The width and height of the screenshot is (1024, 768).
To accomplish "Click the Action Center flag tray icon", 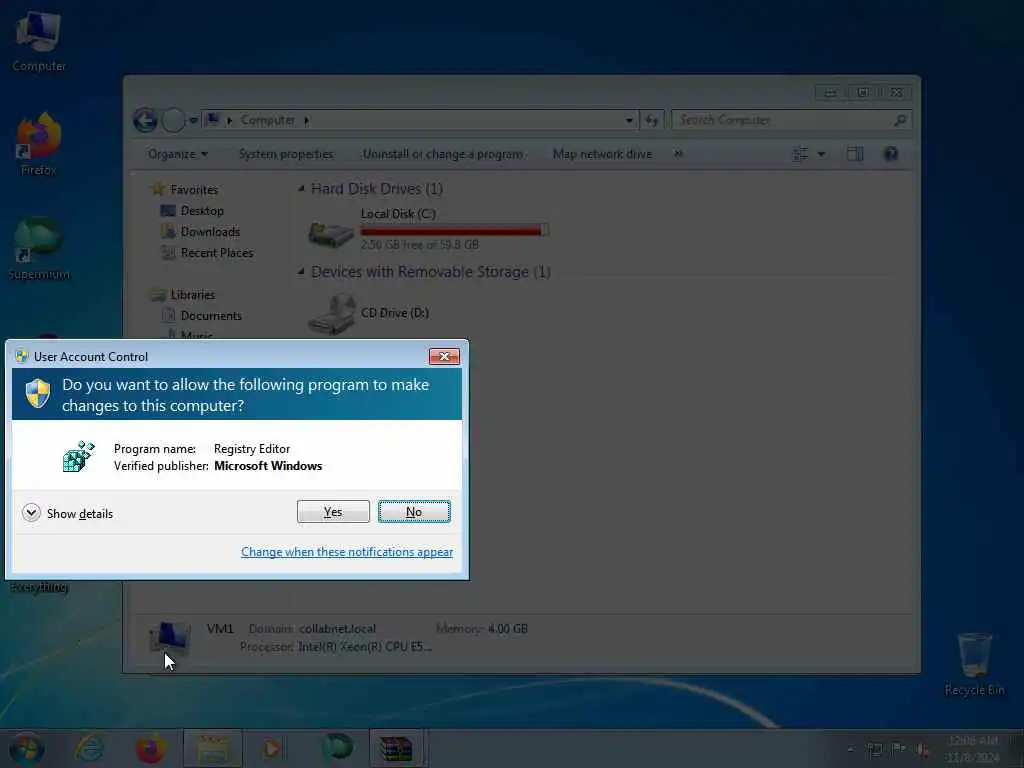I will [899, 749].
